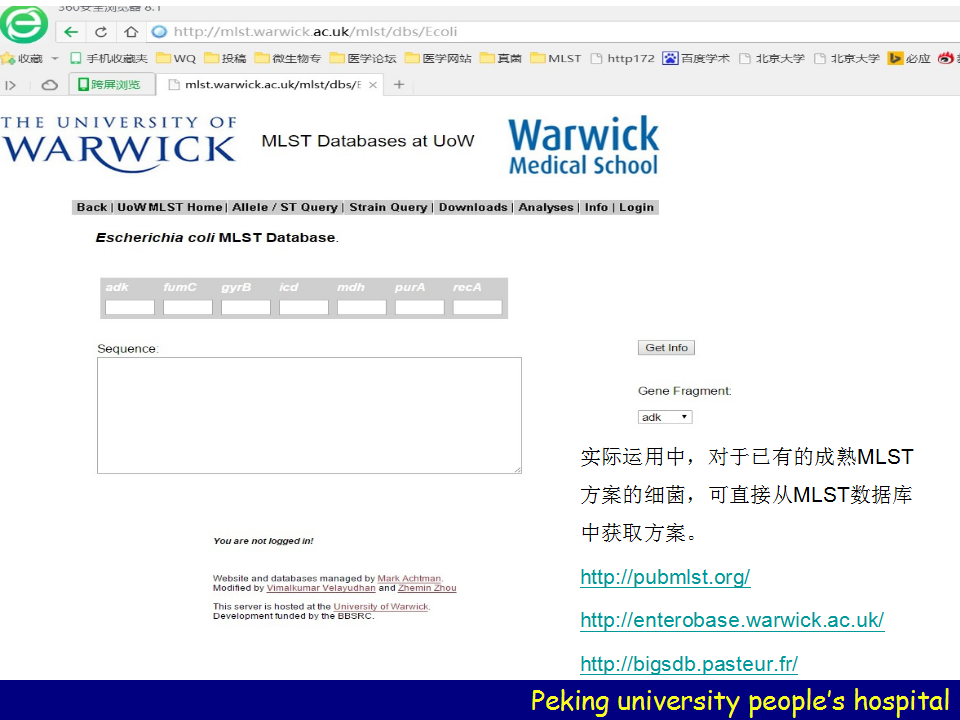Open the 医学论坛 bookmark folder
This screenshot has height=720, width=960.
pos(362,59)
